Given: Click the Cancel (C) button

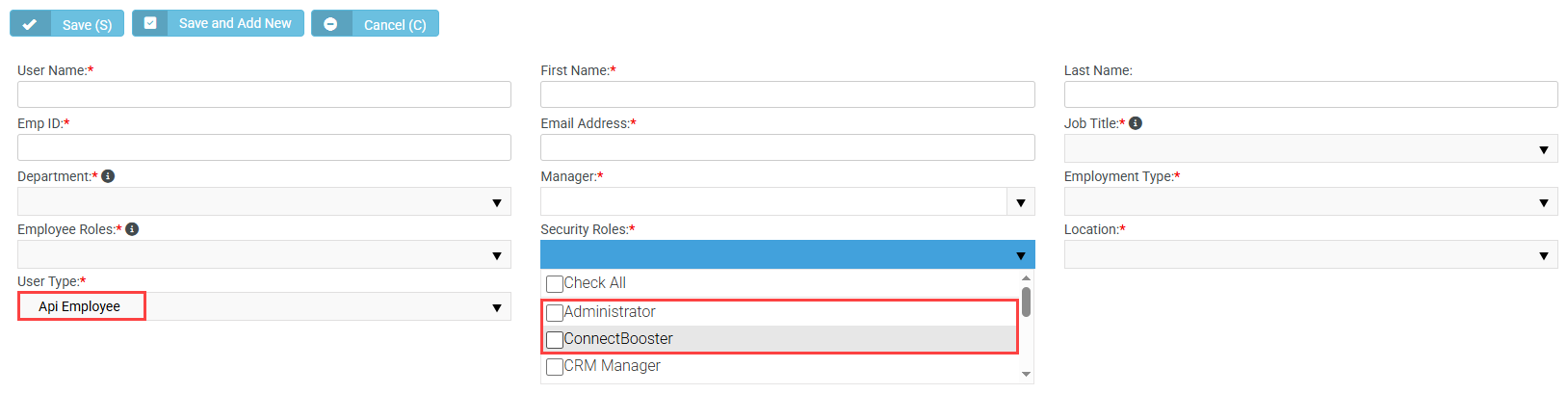Looking at the screenshot, I should 375,23.
